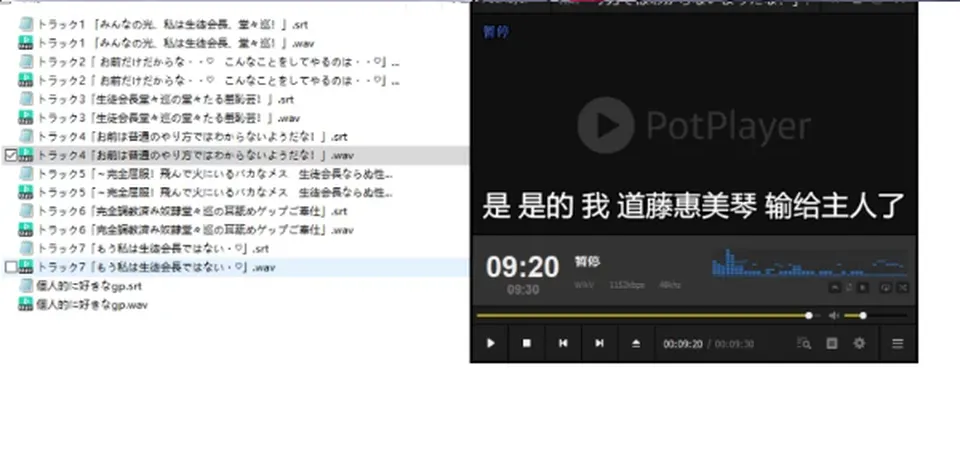Open a file with the eject button
Image resolution: width=960 pixels, height=461 pixels.
coord(636,343)
